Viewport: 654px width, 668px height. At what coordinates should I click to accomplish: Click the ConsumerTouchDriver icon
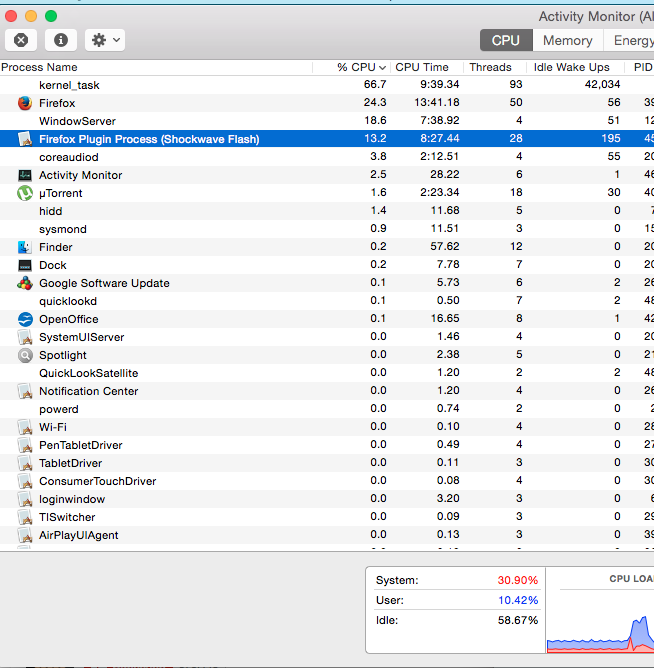tap(25, 481)
